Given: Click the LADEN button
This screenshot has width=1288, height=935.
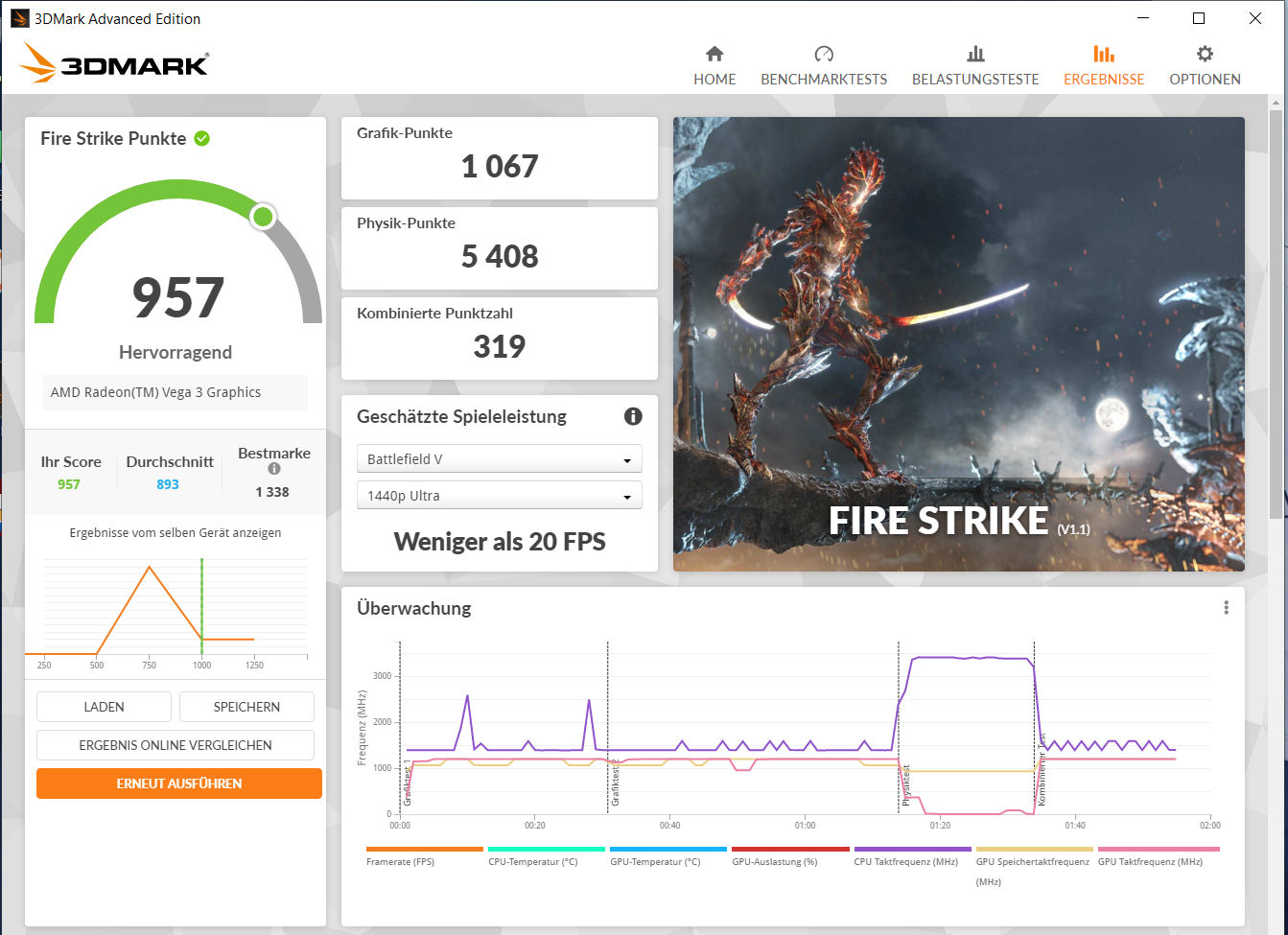Looking at the screenshot, I should (104, 707).
